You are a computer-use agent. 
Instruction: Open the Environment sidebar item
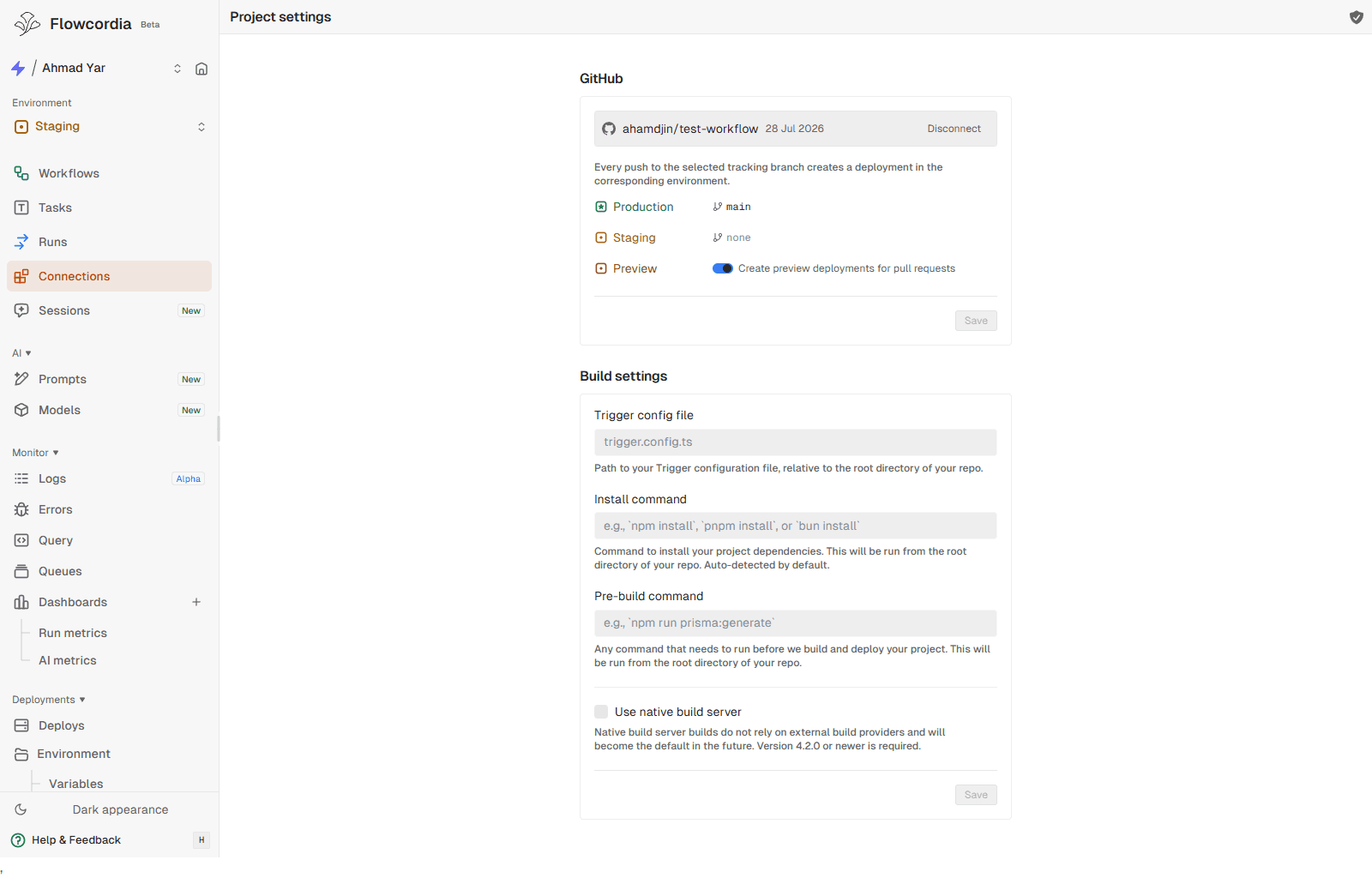coord(109,754)
